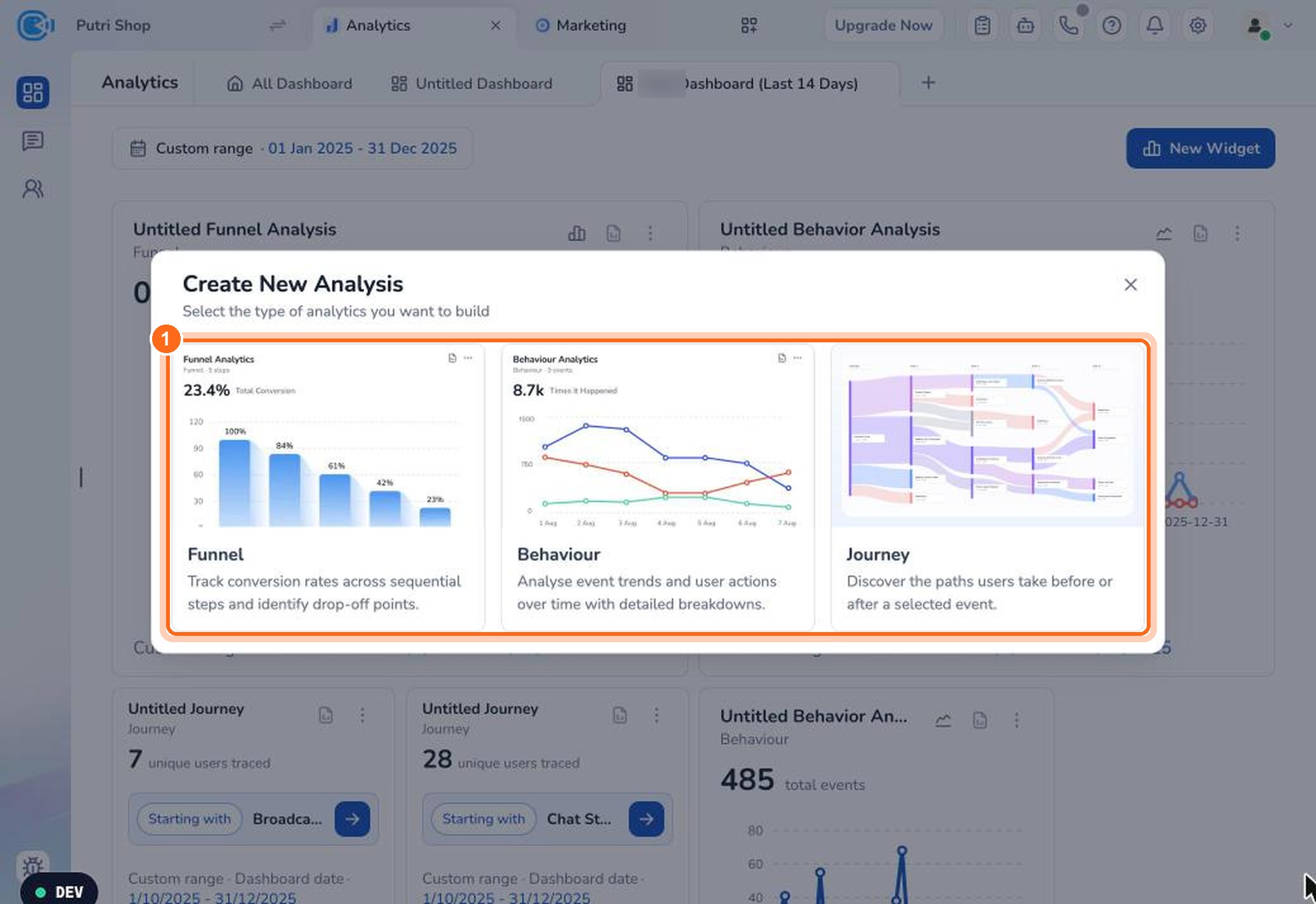Open Broadca... journey with arrow button
This screenshot has height=904, width=1316.
(352, 819)
